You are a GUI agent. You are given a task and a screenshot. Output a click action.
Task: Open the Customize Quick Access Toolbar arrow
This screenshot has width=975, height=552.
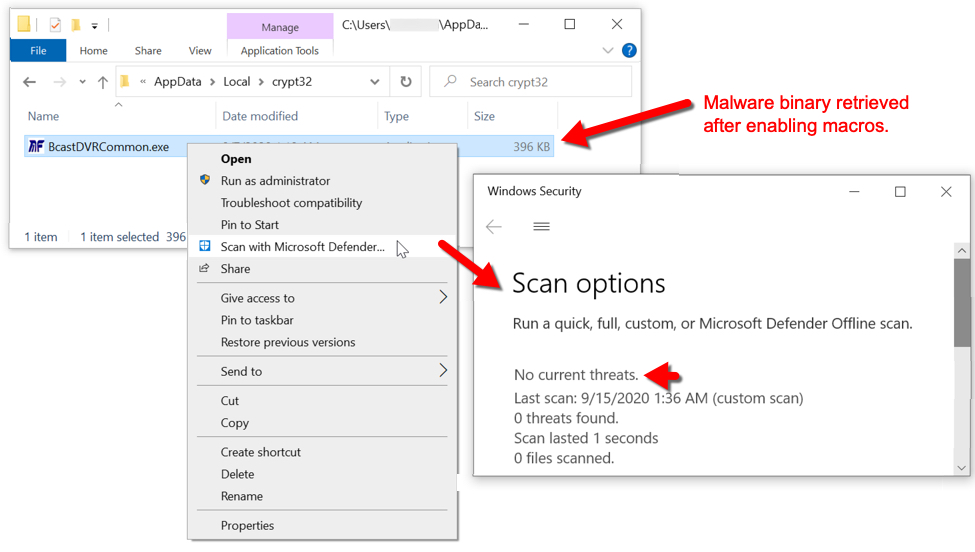tap(95, 26)
